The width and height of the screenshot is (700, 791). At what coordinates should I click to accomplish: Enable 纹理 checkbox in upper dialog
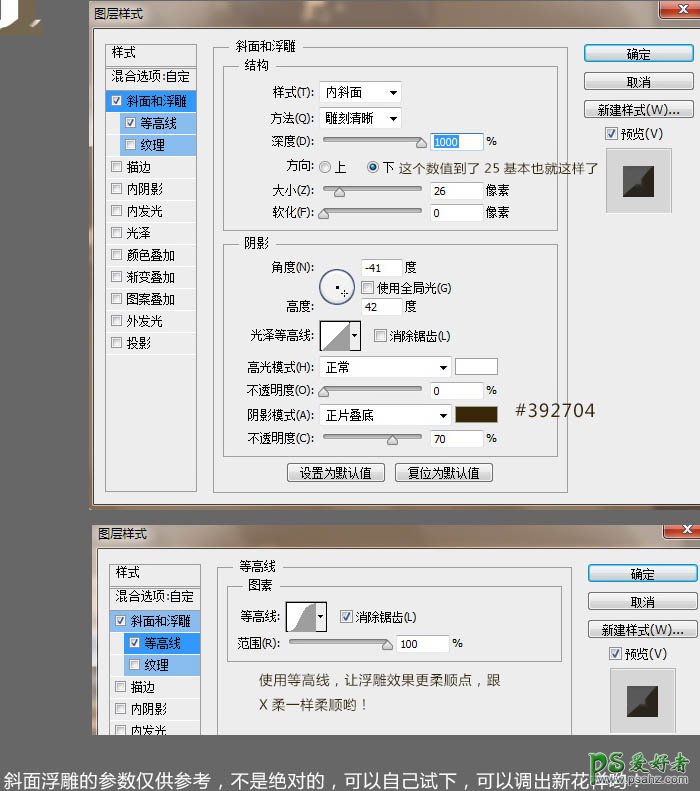click(130, 145)
